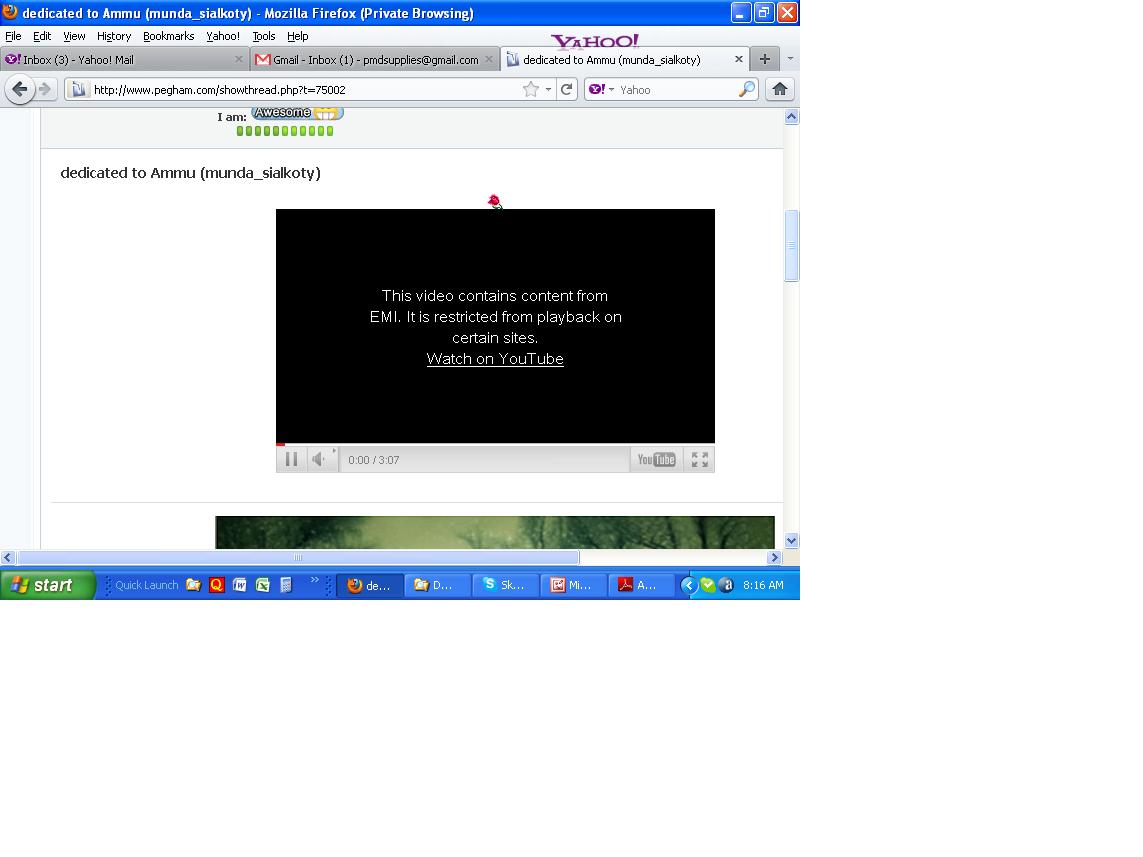Viewport: 1143px width, 857px height.
Task: Launch Microsoft Excel from Quick Launch
Action: coord(263,584)
